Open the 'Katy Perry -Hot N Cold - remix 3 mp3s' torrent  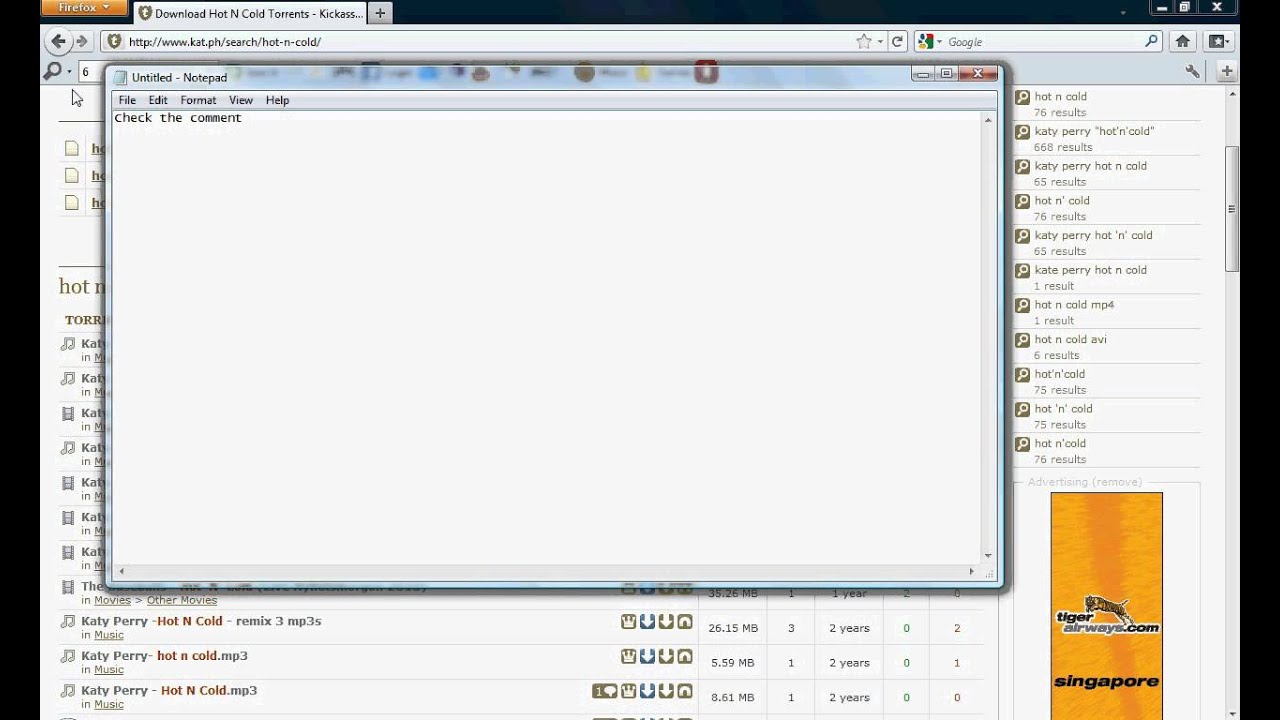(x=201, y=621)
